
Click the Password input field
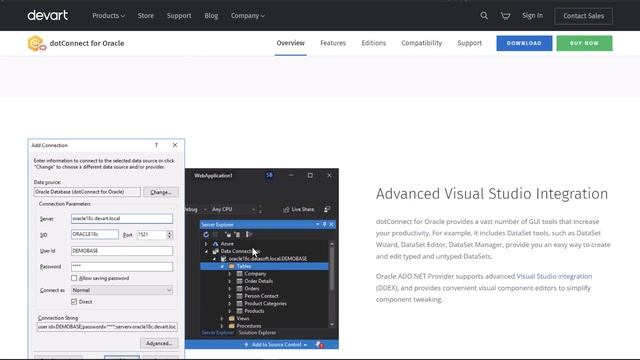(x=122, y=267)
